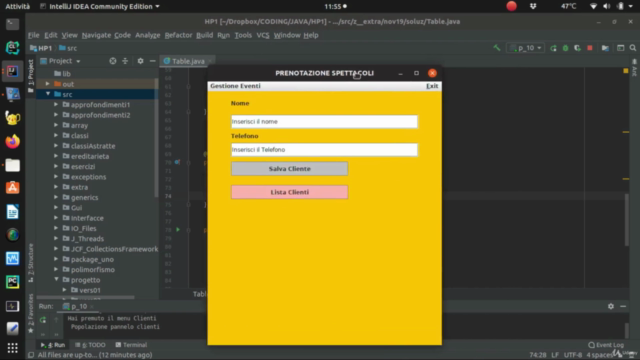
Task: Switch to the Table.java editor tab
Action: click(x=188, y=61)
